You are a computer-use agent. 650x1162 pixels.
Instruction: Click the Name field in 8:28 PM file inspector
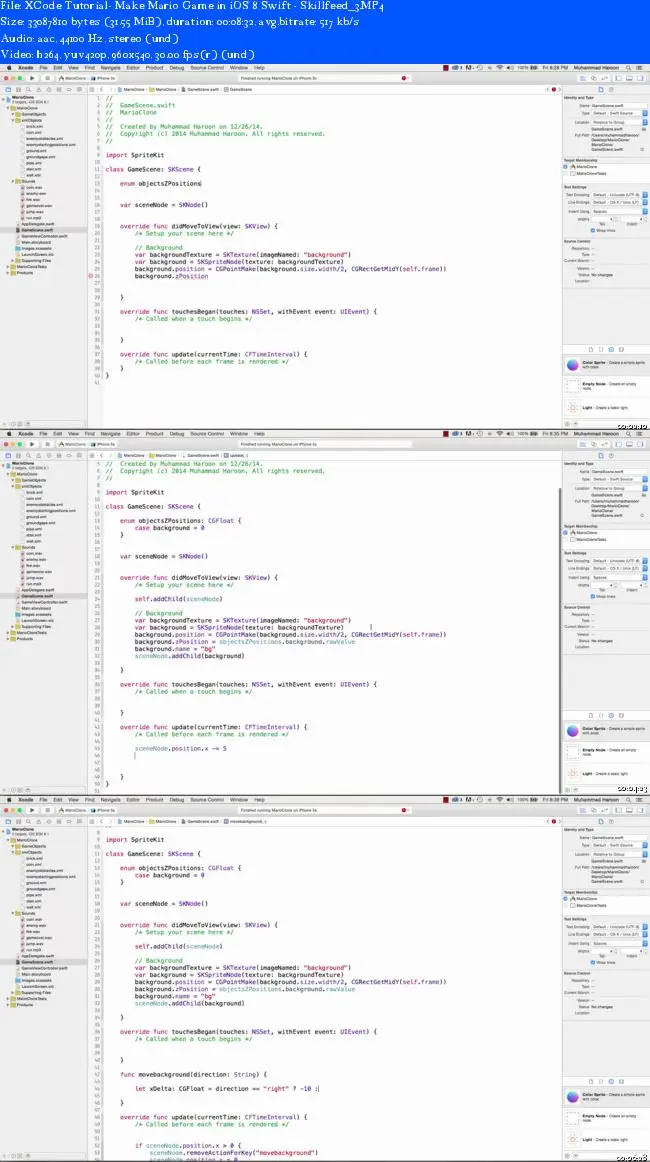tap(618, 105)
